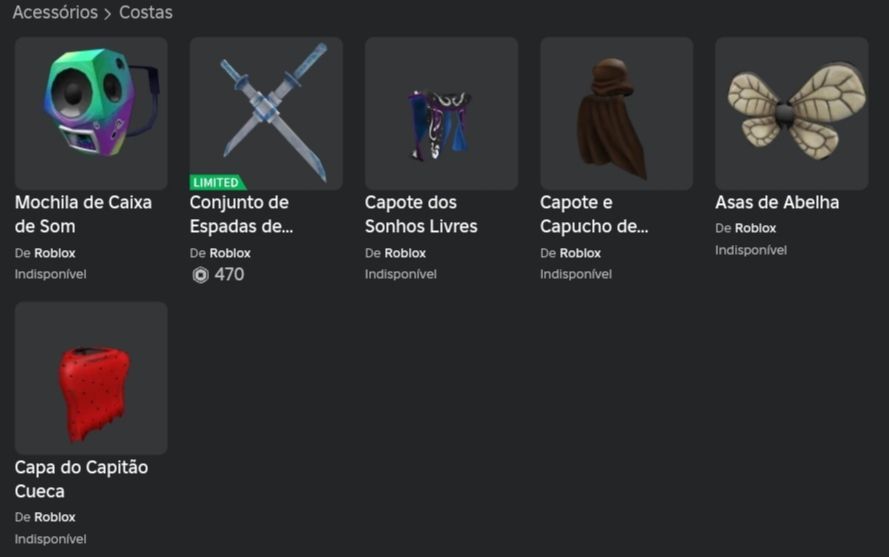Click Indisponível under Capote e Capucho
The height and width of the screenshot is (557, 889).
[575, 274]
